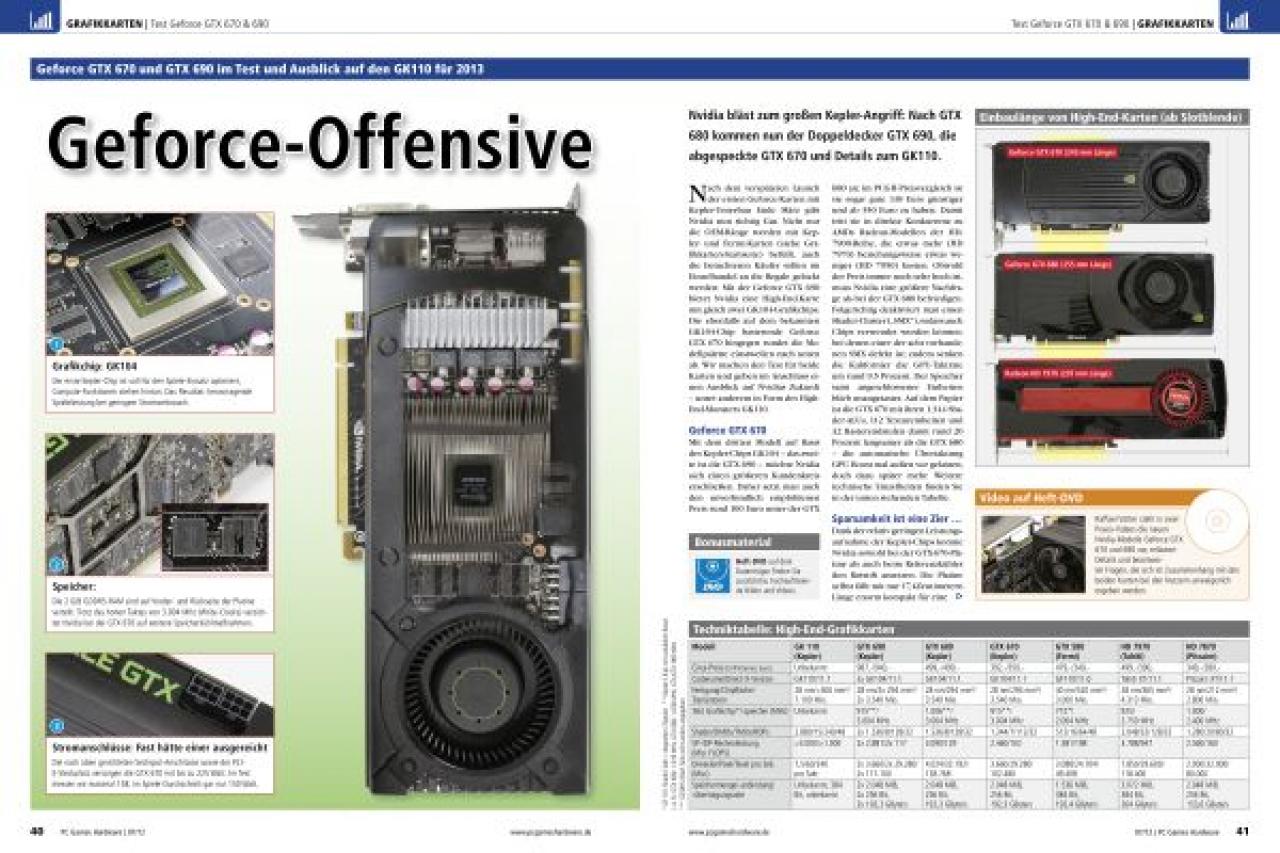Click the Einbaulänge von High-End-Karten header
This screenshot has width=1280, height=853.
(x=1112, y=116)
